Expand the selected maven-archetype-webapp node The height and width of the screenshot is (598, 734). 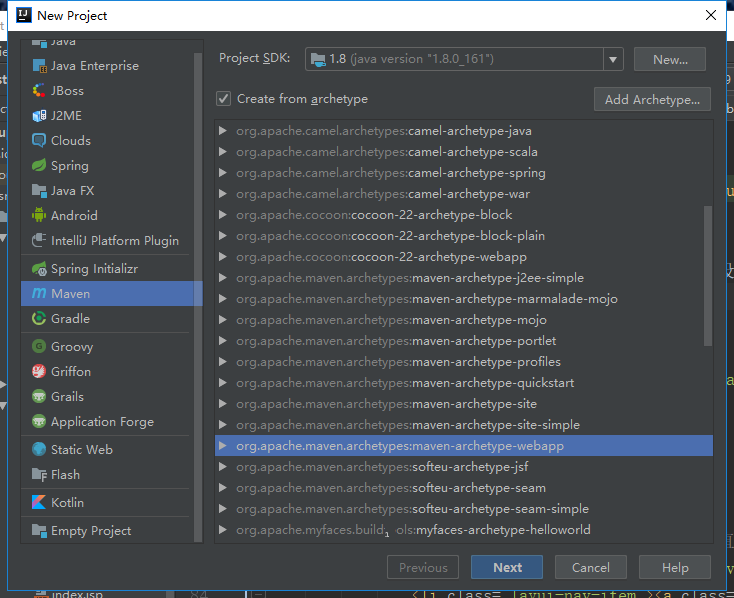pyautogui.click(x=223, y=445)
